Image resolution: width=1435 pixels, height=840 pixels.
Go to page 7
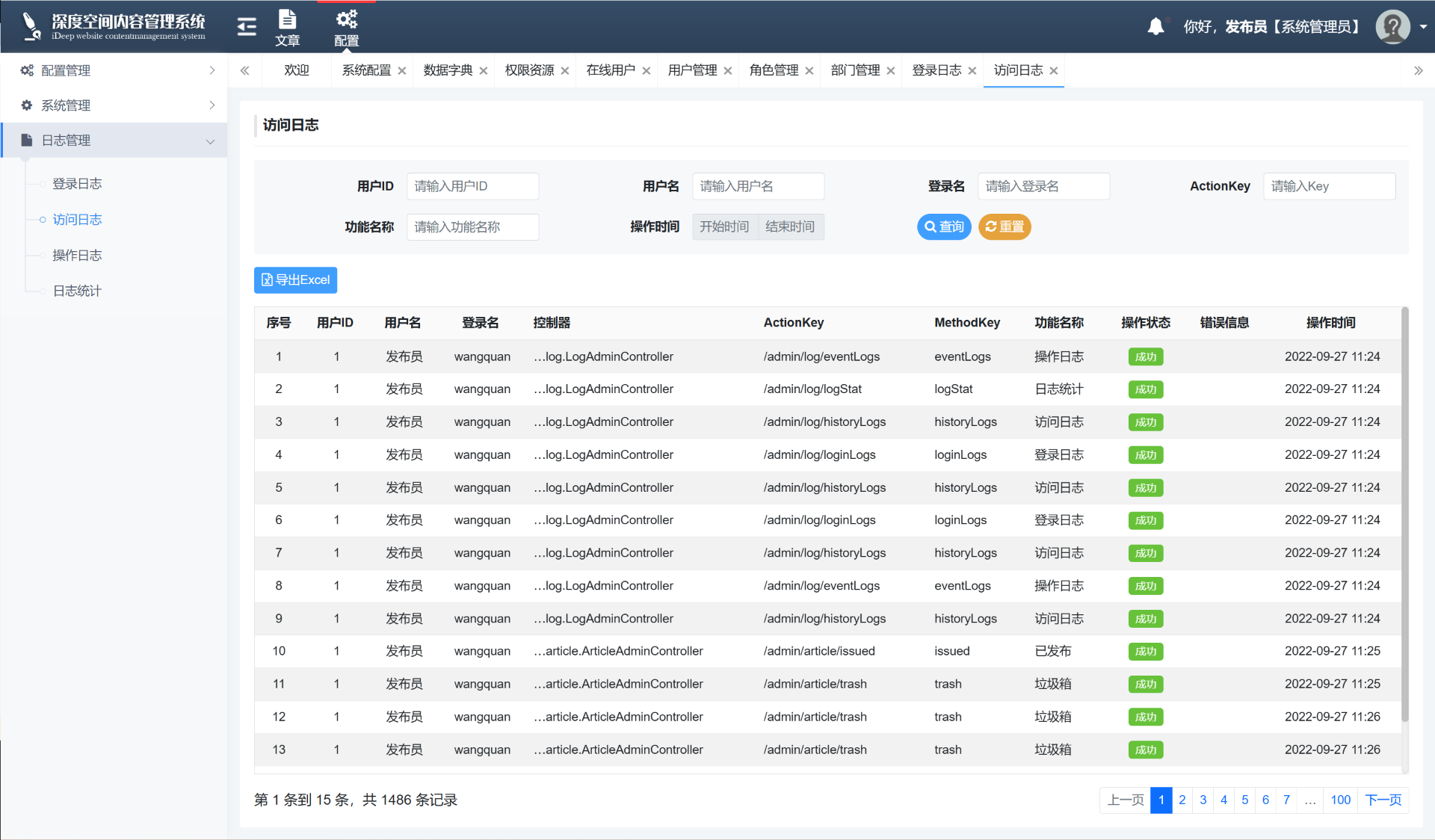1286,800
